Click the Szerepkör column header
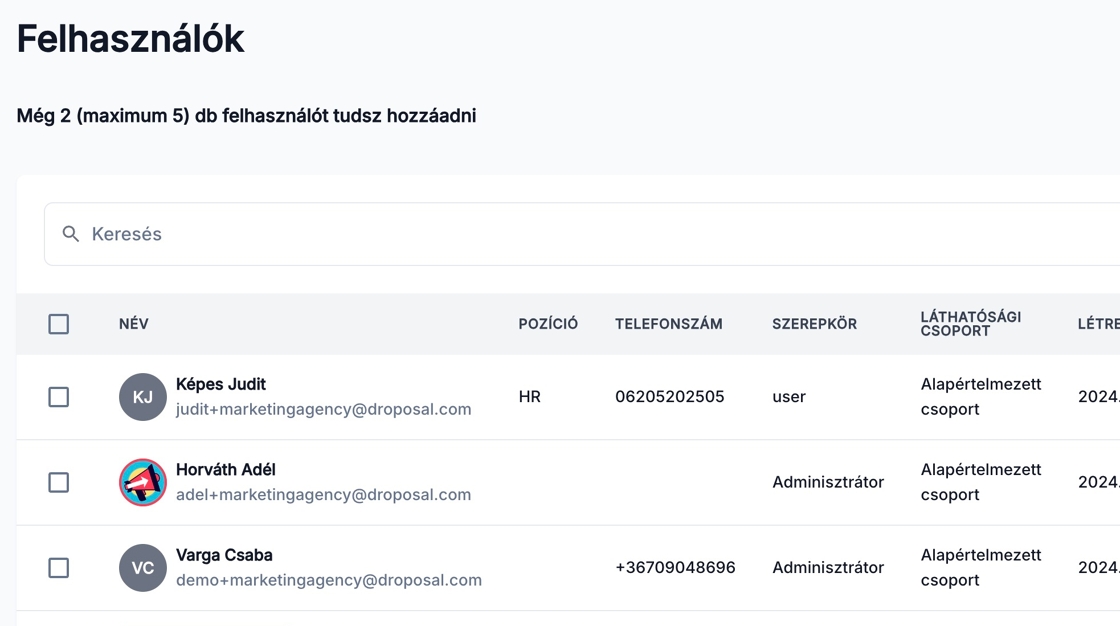 814,324
